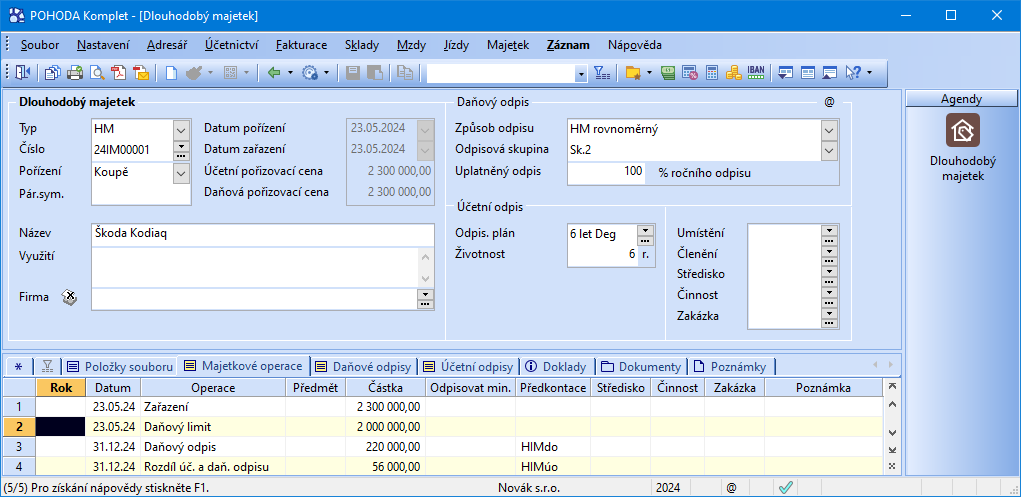Expand the toolbar search combo box arrow
1021x497 pixels.
581,74
